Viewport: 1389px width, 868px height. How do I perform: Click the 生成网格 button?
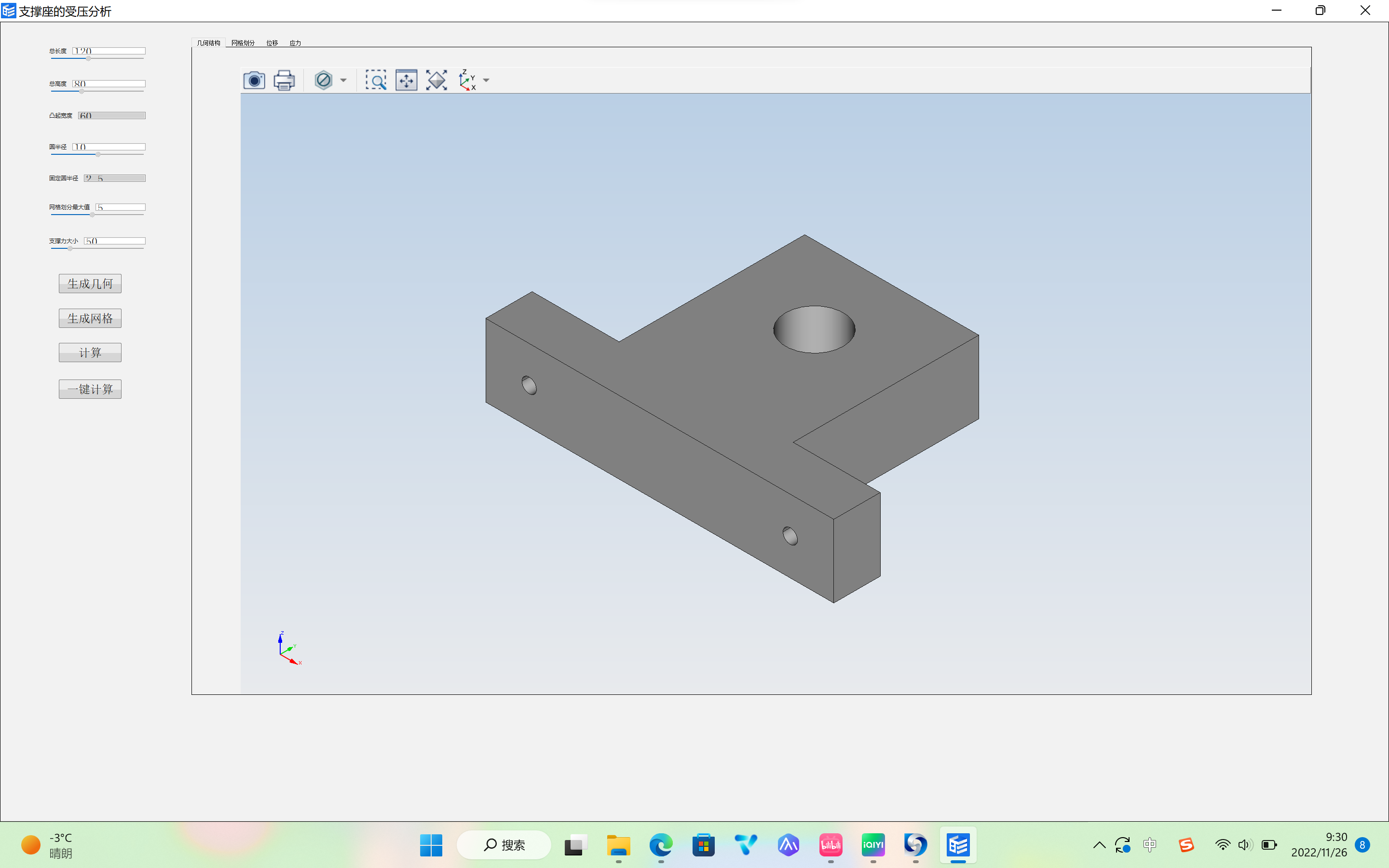pos(90,318)
